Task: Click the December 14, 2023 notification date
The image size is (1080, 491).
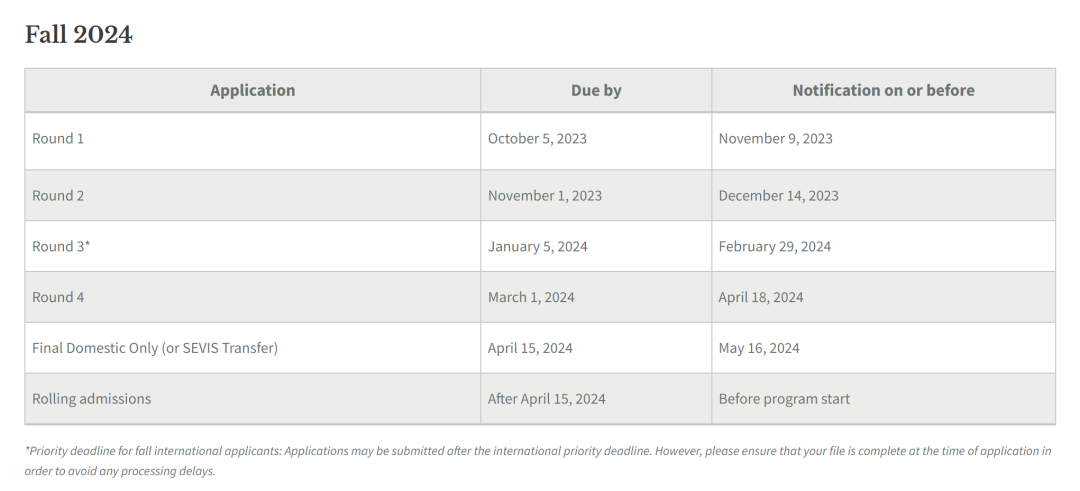Action: point(778,196)
